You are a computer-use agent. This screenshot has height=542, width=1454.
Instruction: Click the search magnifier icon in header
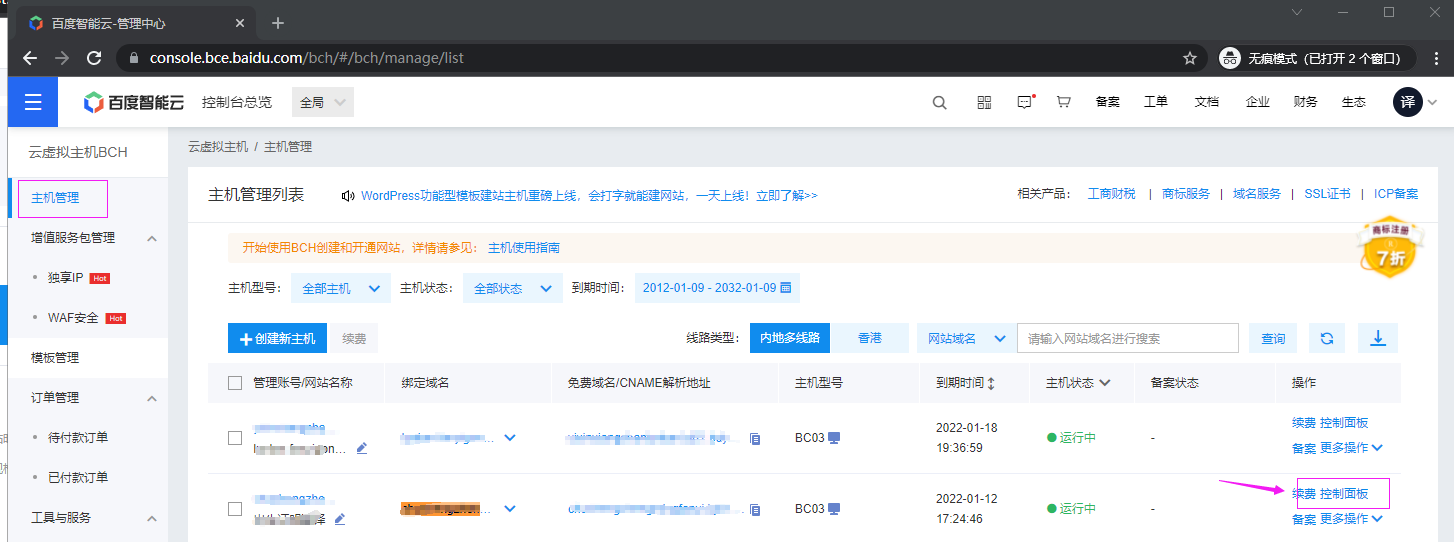(939, 102)
